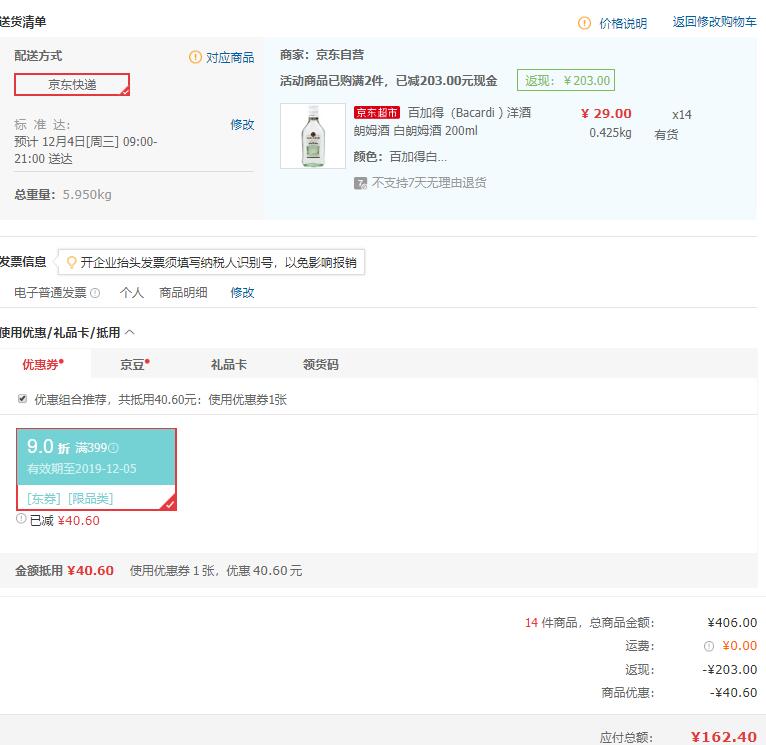Open 对应商品 link
Viewport: 766px width, 745px height.
coord(230,57)
